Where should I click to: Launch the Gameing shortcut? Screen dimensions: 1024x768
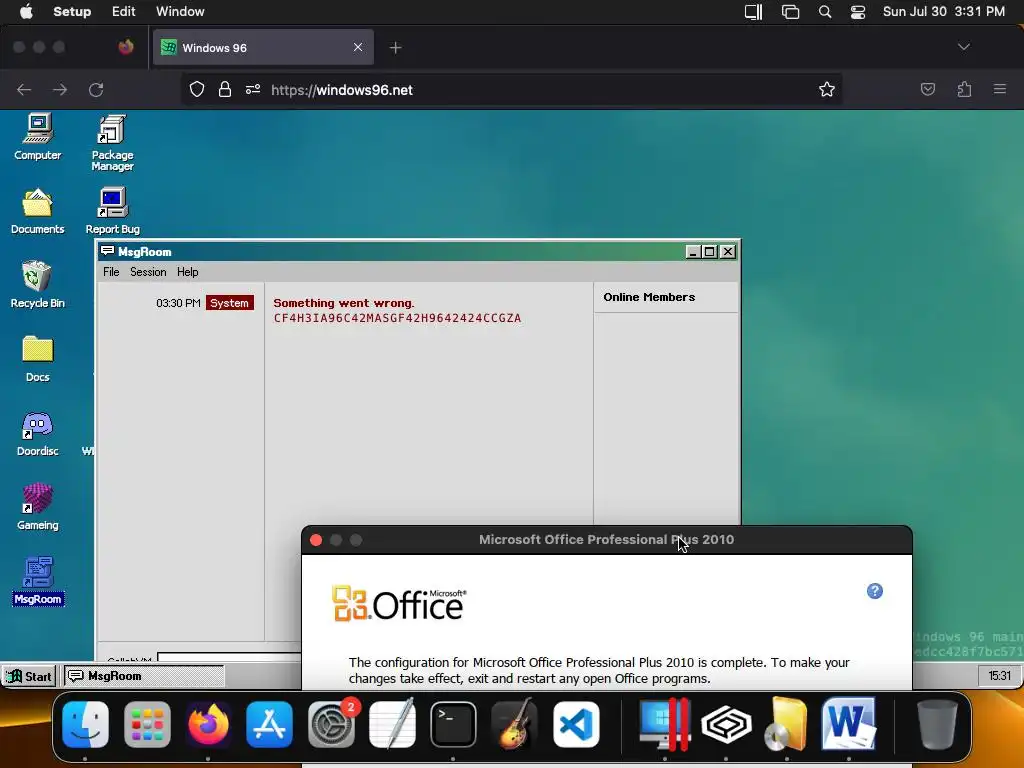coord(38,507)
